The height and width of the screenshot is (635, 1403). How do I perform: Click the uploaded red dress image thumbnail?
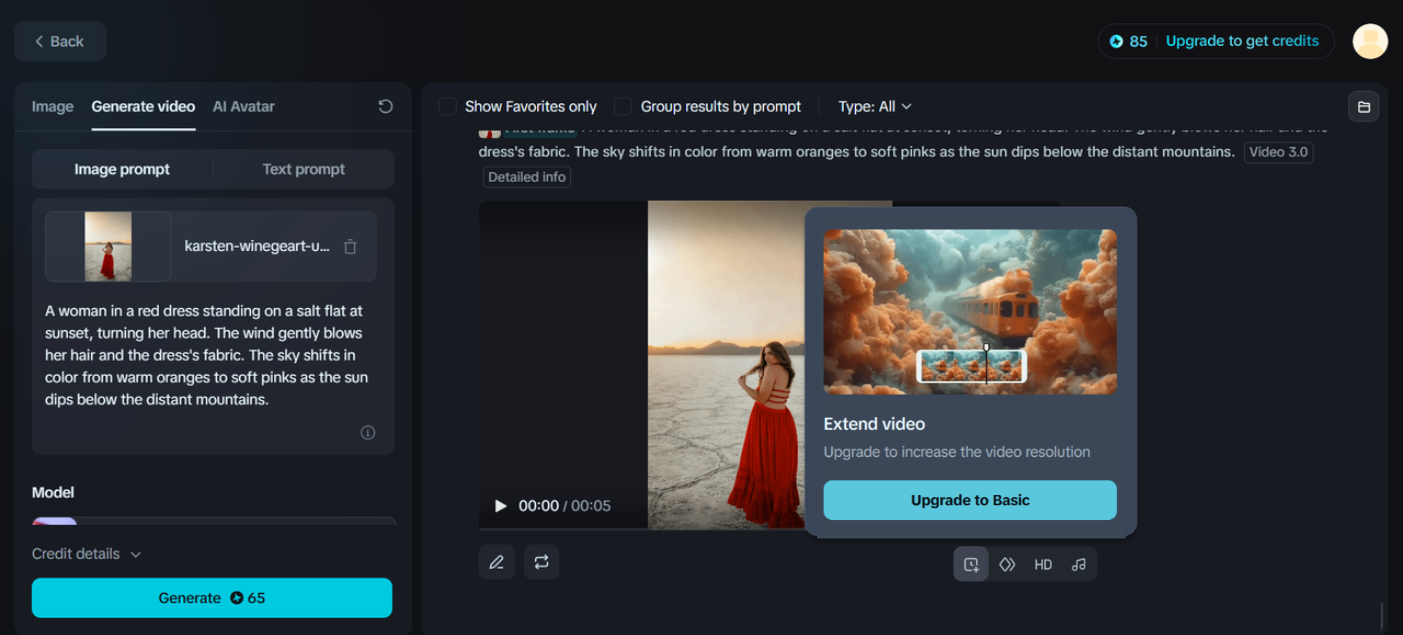coord(108,246)
